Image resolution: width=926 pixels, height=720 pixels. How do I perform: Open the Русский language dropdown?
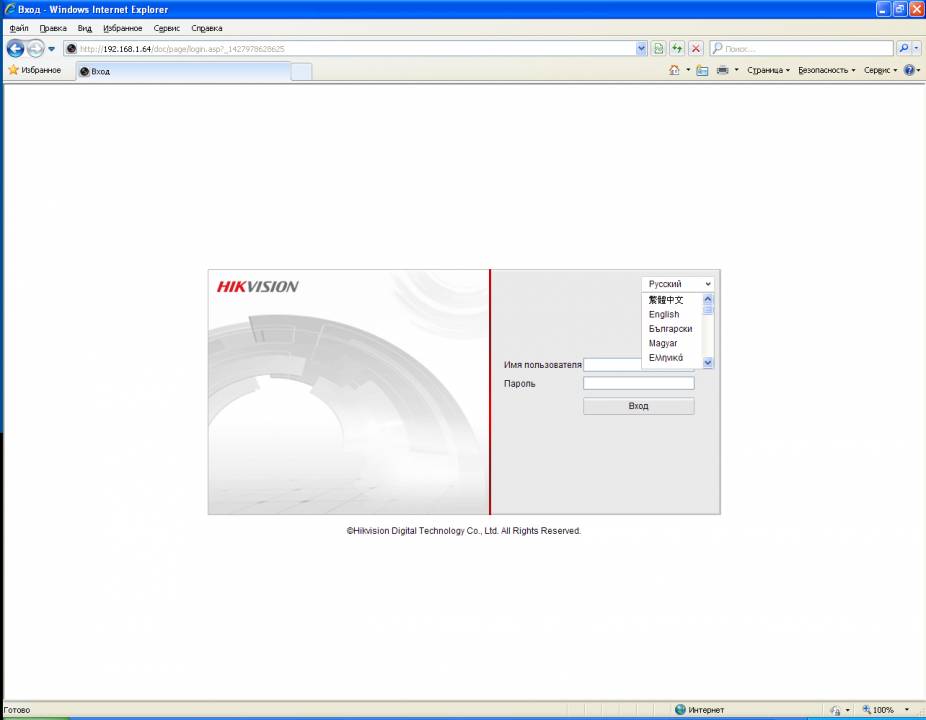point(677,284)
